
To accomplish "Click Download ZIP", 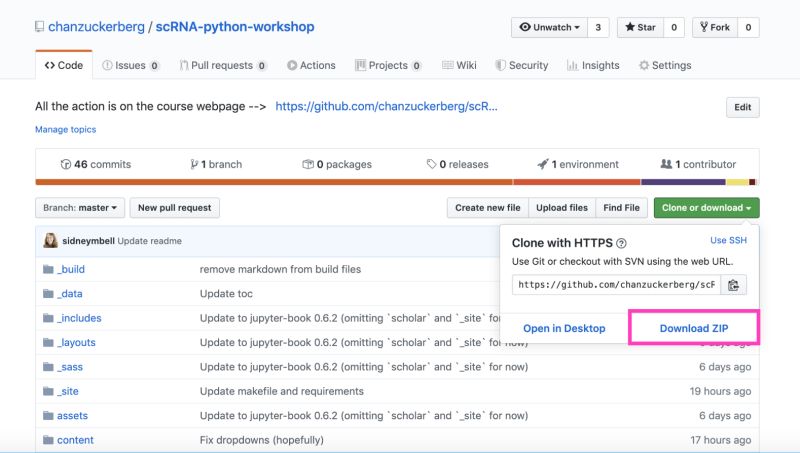I will [694, 329].
